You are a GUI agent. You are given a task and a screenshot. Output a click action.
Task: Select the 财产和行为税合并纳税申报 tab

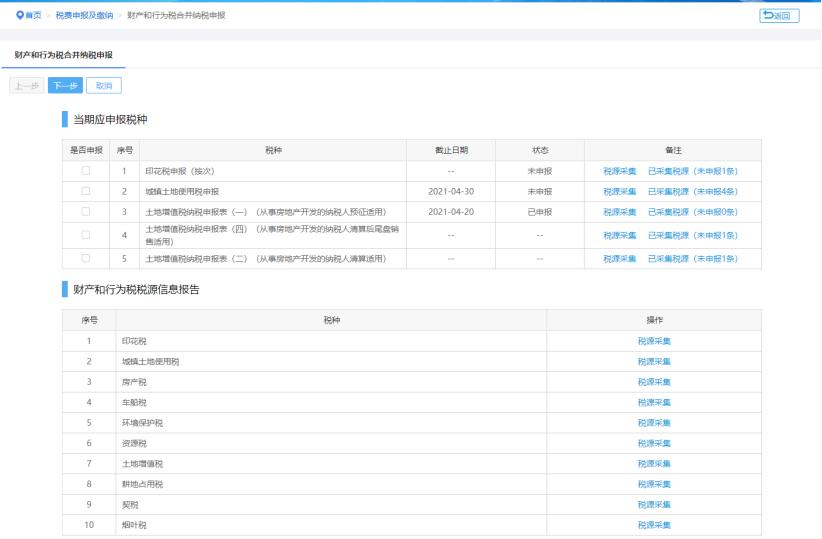pyautogui.click(x=63, y=55)
